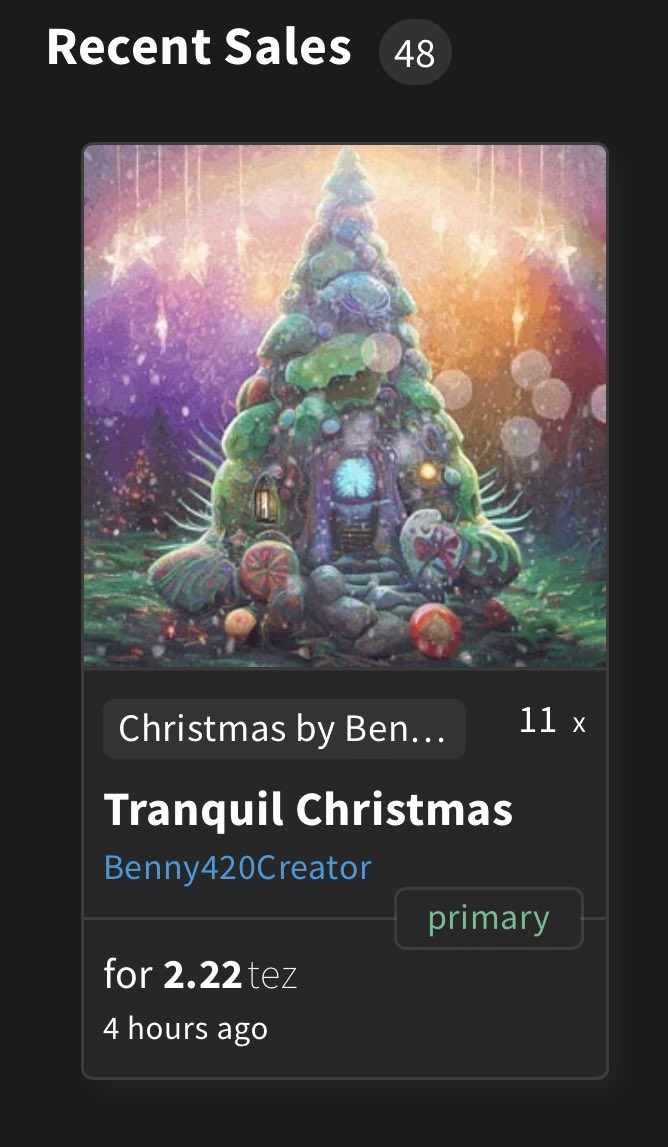Screen dimensions: 668x1147
Task: Click the word 'tez' after the price
Action: (x=273, y=976)
